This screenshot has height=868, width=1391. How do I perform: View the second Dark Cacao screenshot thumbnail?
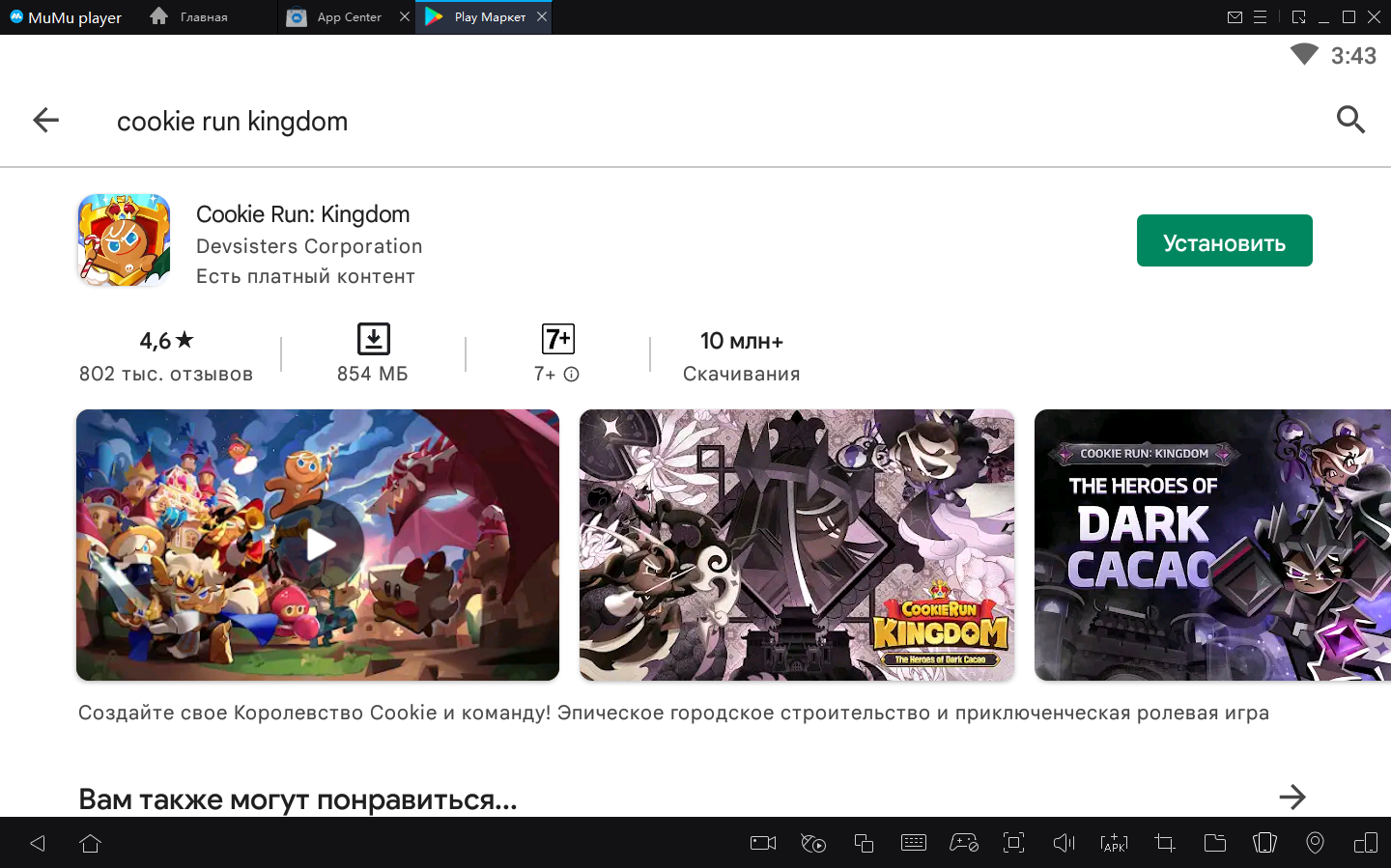pos(797,546)
